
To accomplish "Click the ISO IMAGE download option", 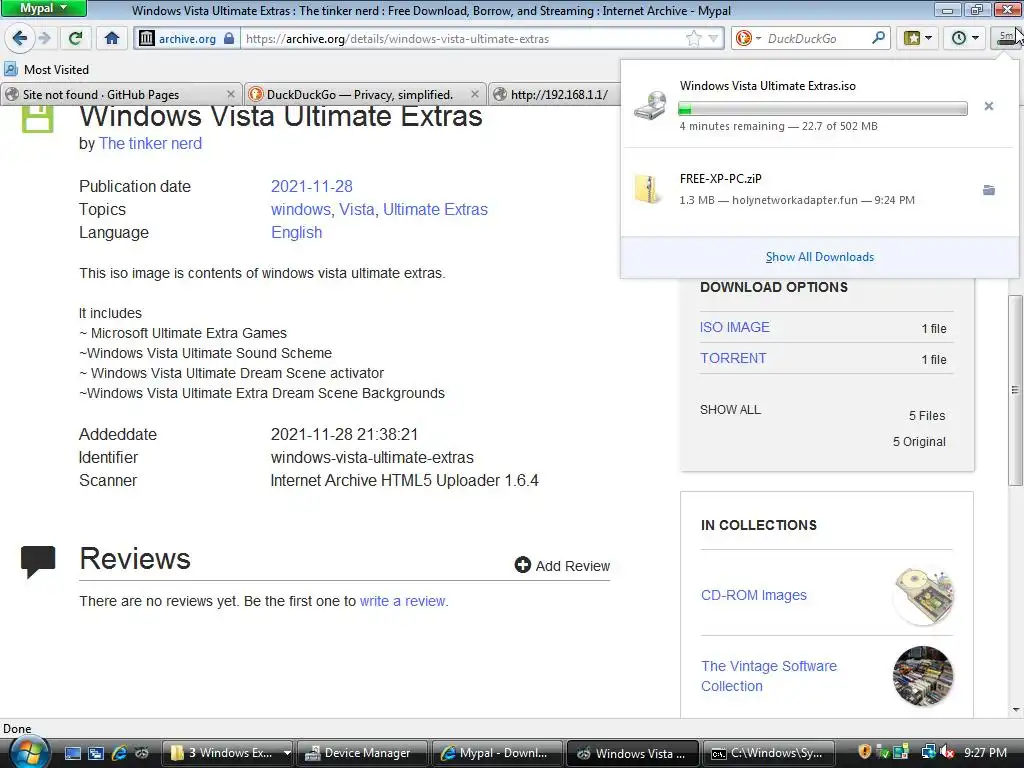I will click(735, 327).
